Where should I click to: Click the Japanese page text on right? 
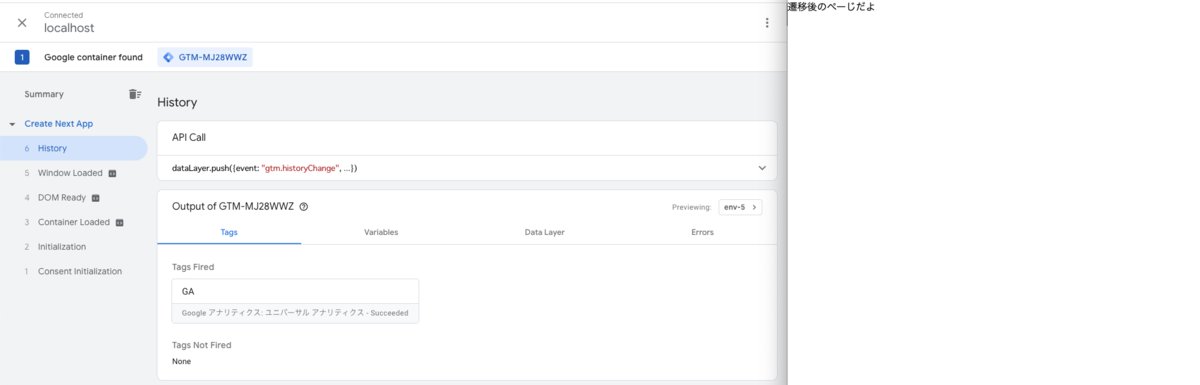(x=831, y=7)
